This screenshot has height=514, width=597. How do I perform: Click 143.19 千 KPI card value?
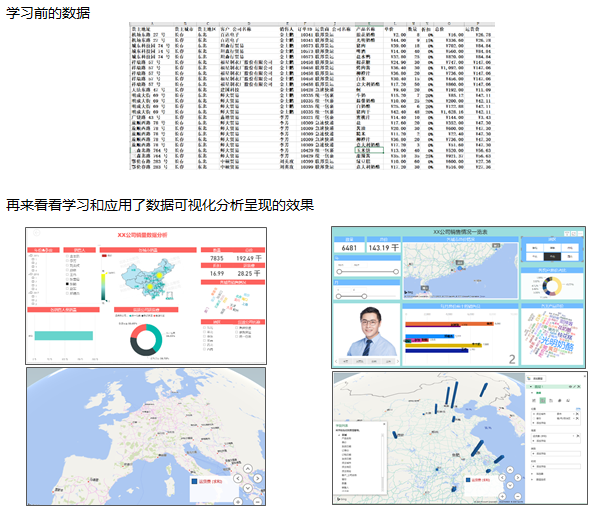(383, 248)
